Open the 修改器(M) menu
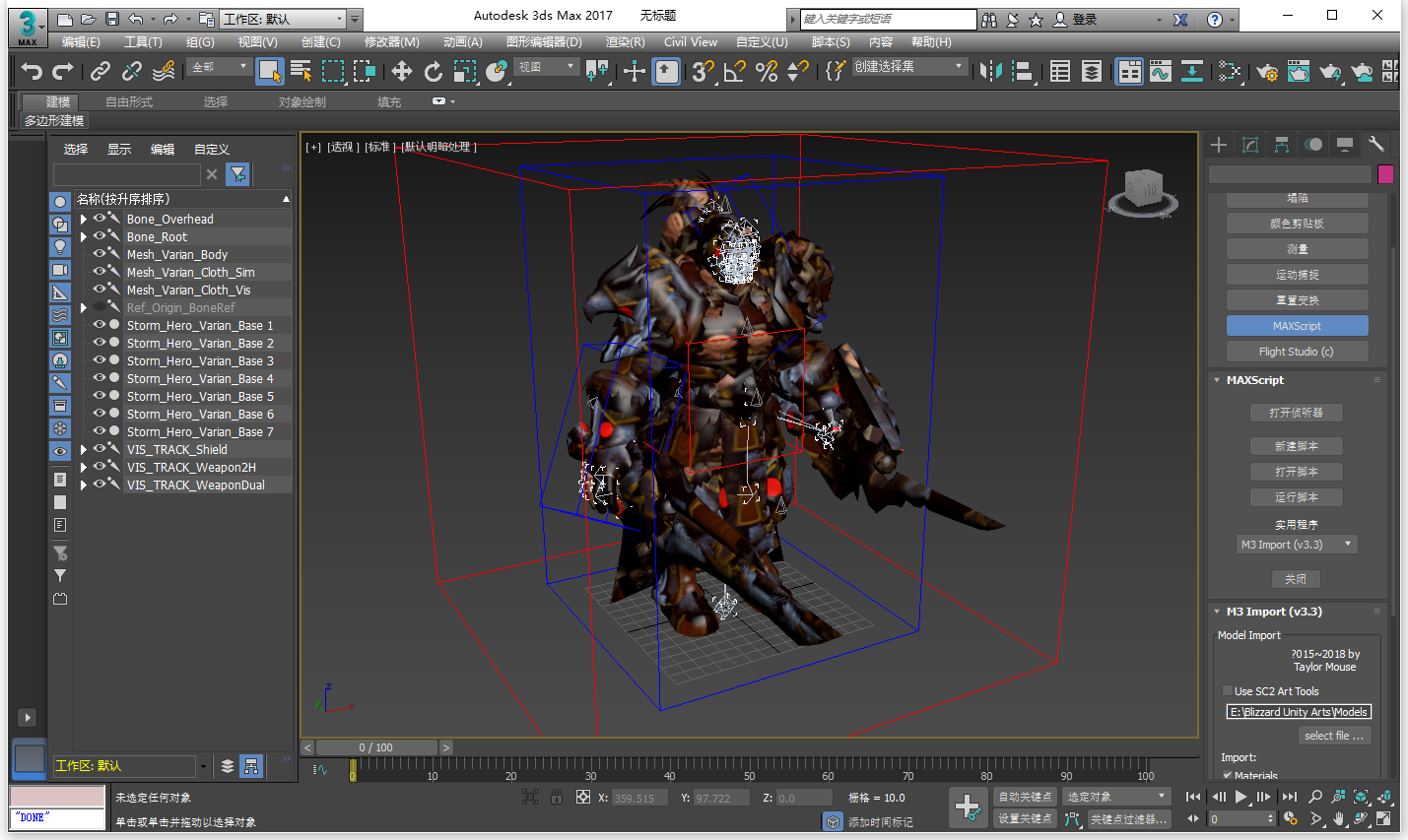 click(x=392, y=41)
